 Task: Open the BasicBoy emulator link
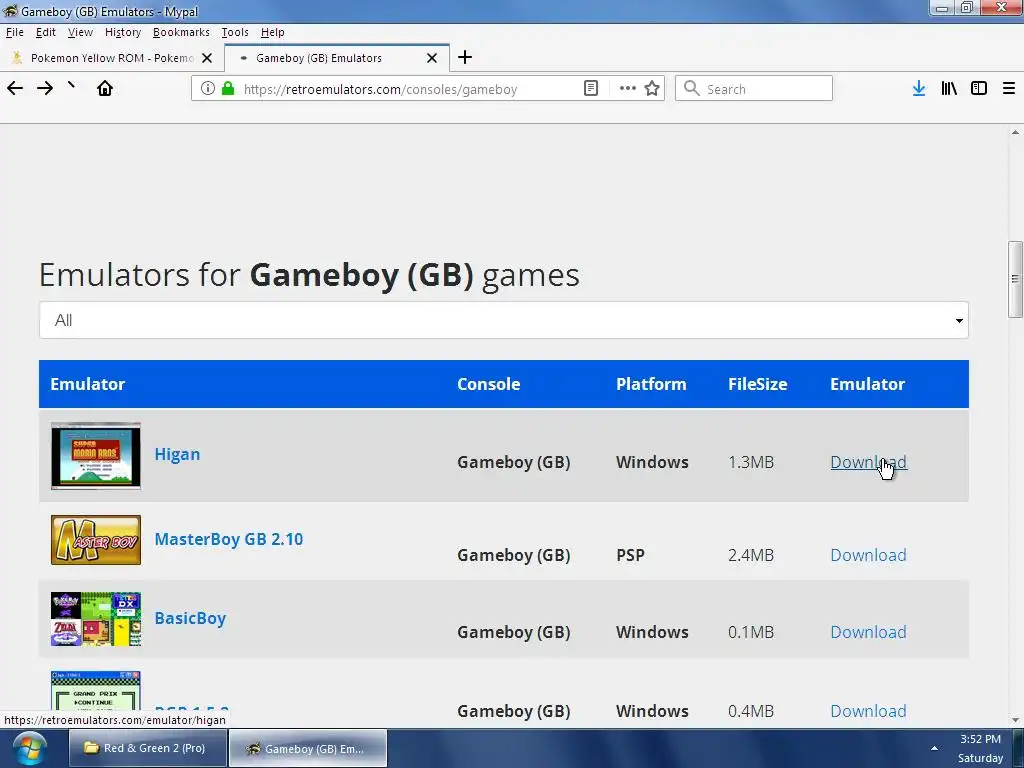coord(190,618)
